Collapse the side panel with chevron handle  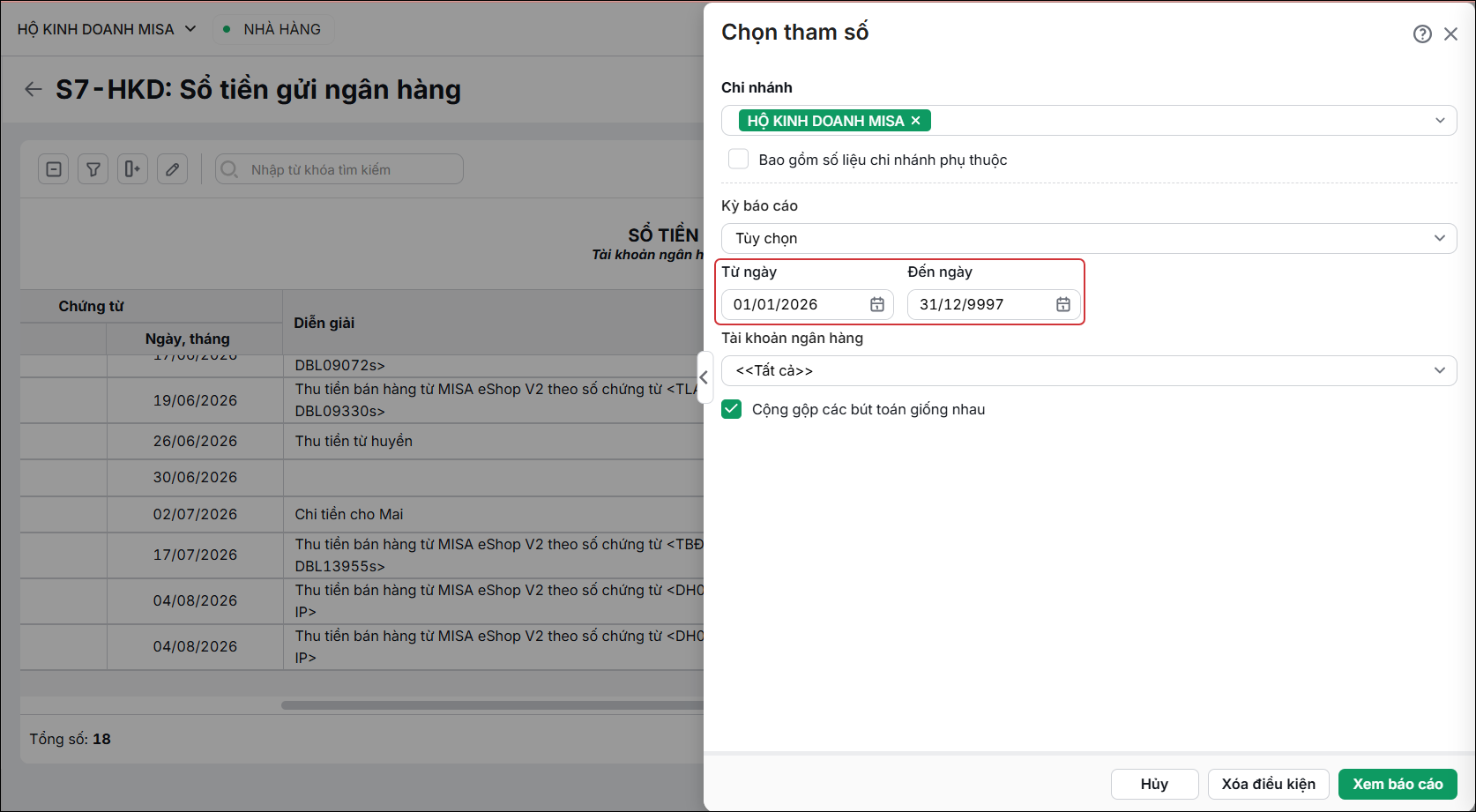(x=704, y=377)
